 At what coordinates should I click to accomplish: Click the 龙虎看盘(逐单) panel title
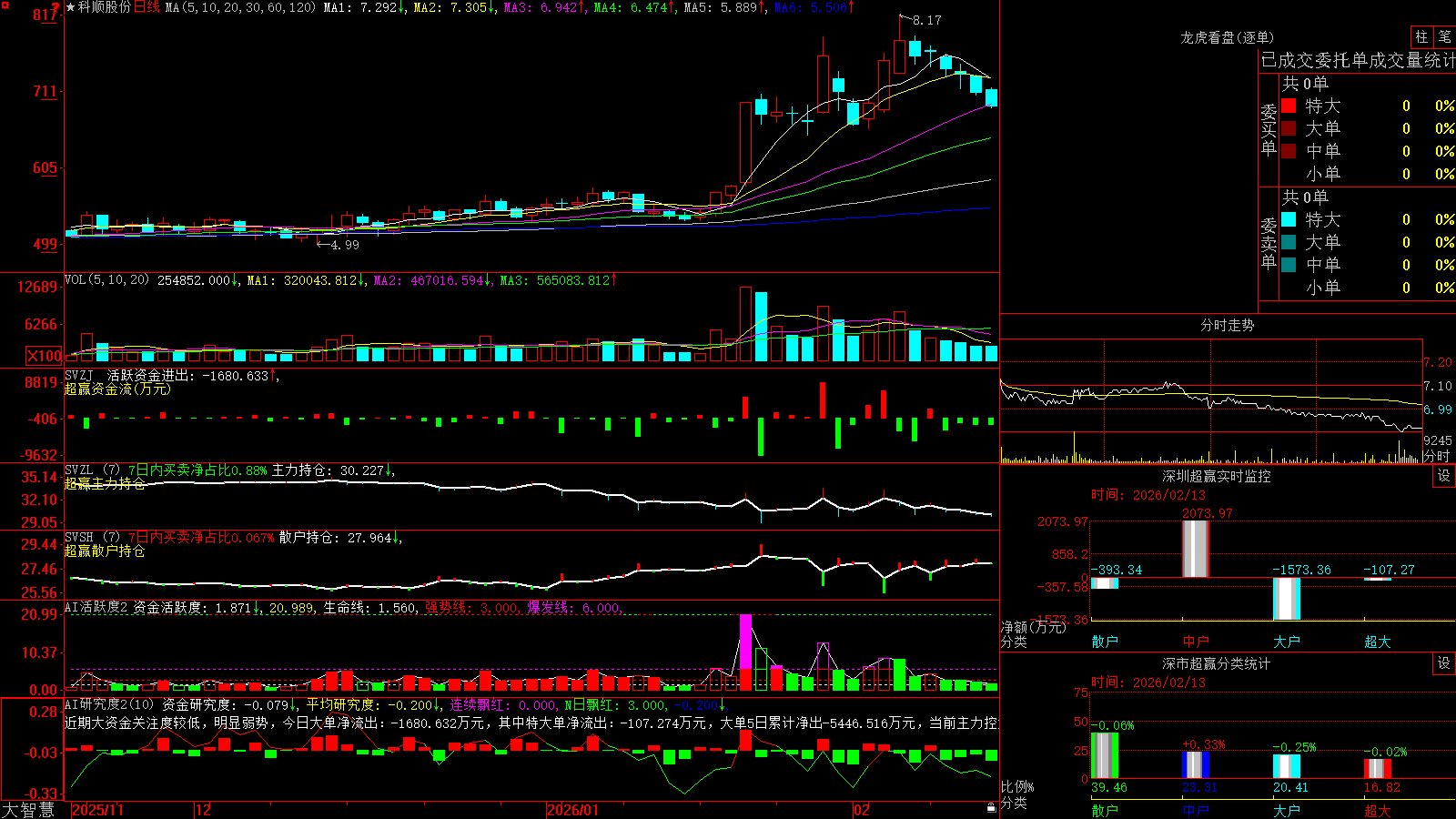1227,37
